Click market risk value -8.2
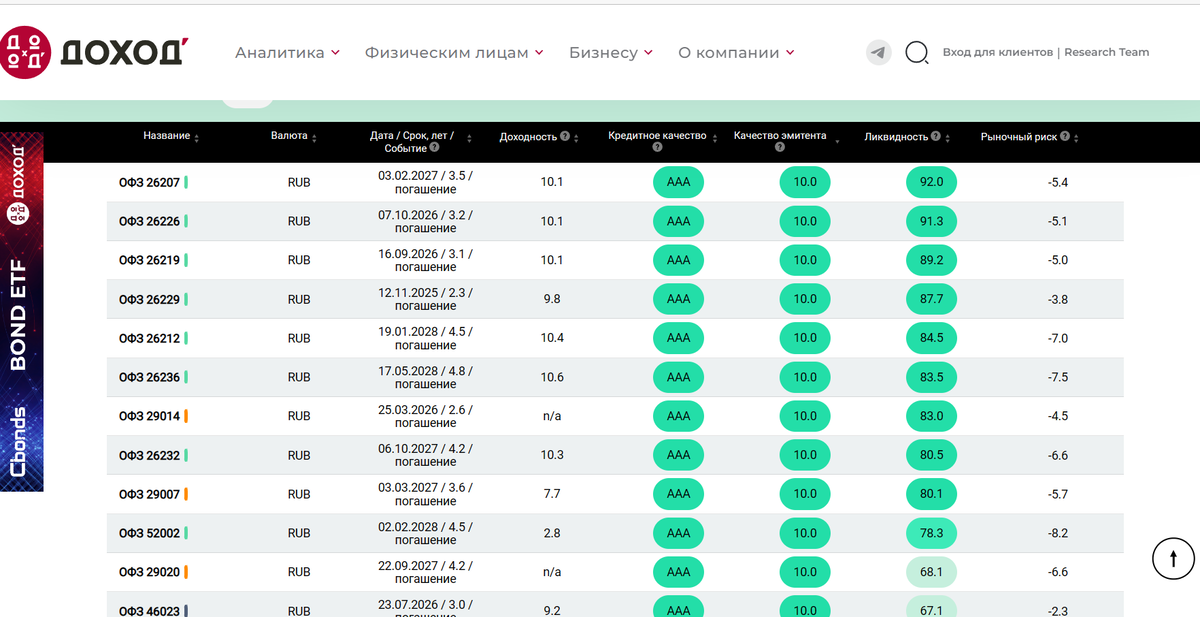This screenshot has width=1200, height=617. pyautogui.click(x=1058, y=533)
